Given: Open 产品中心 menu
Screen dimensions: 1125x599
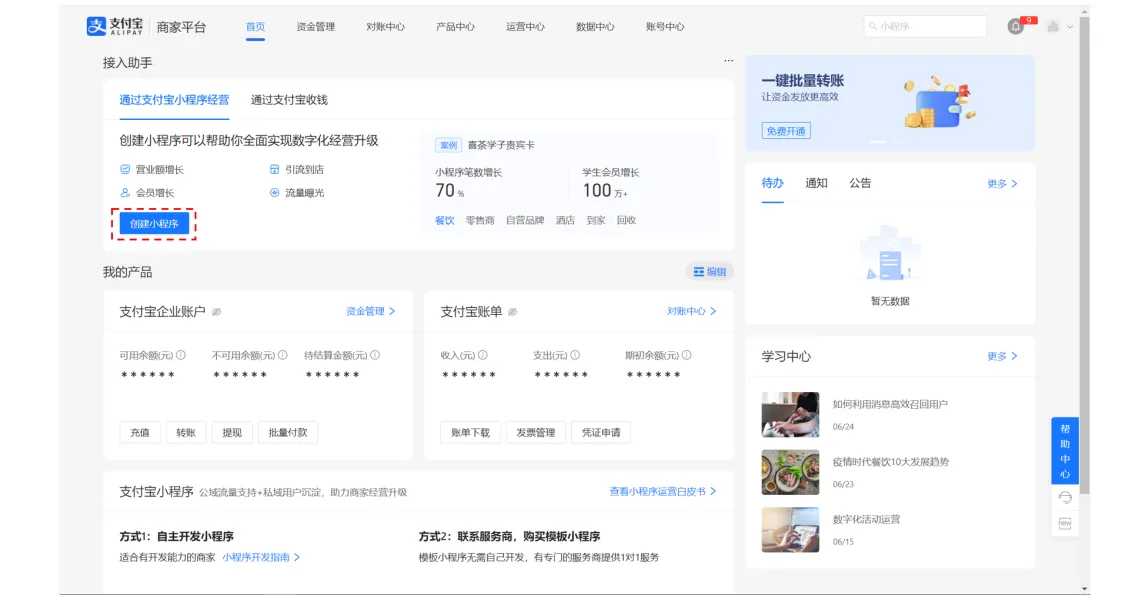Looking at the screenshot, I should tap(455, 27).
